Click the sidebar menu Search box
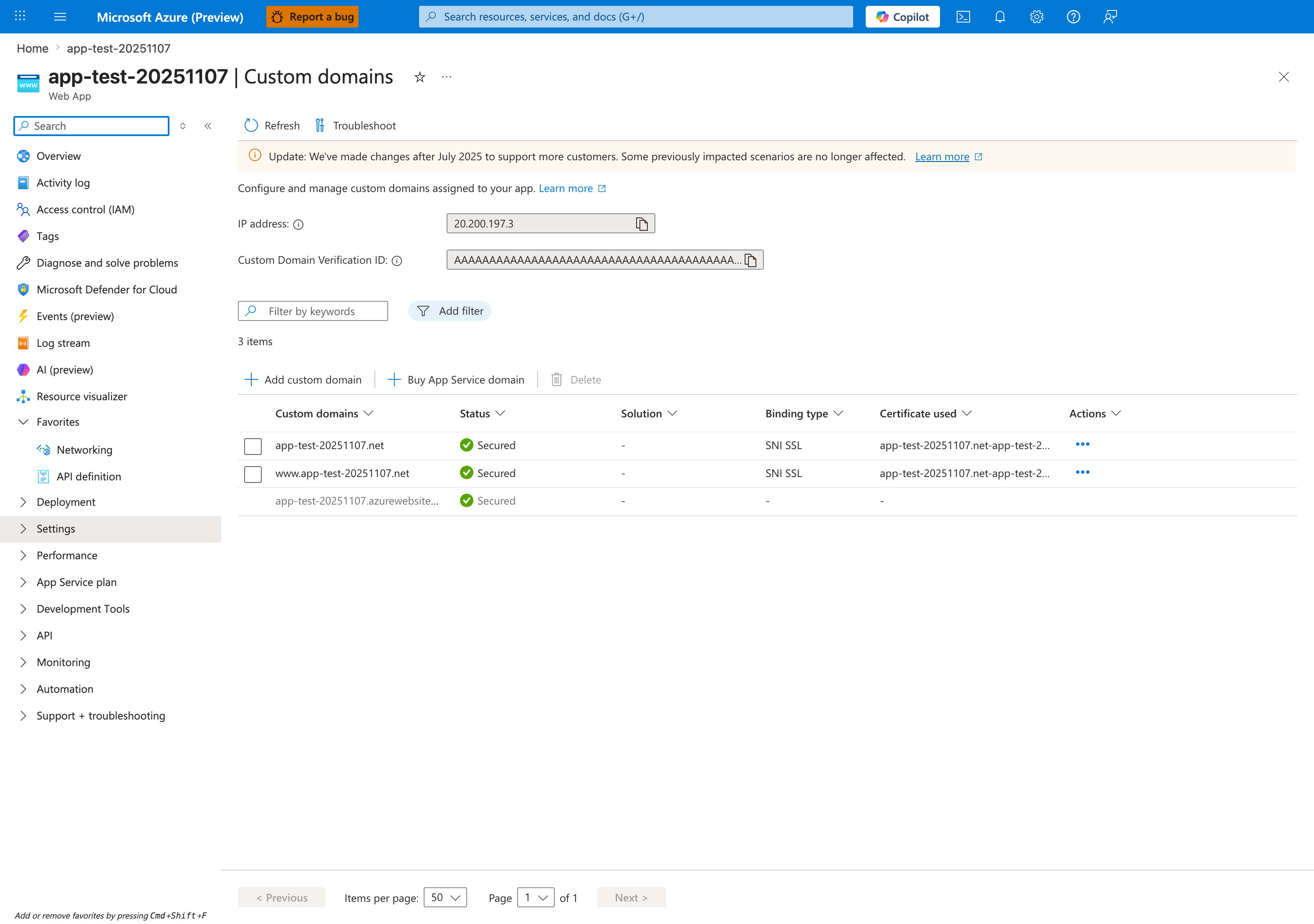1314x924 pixels. coord(91,126)
